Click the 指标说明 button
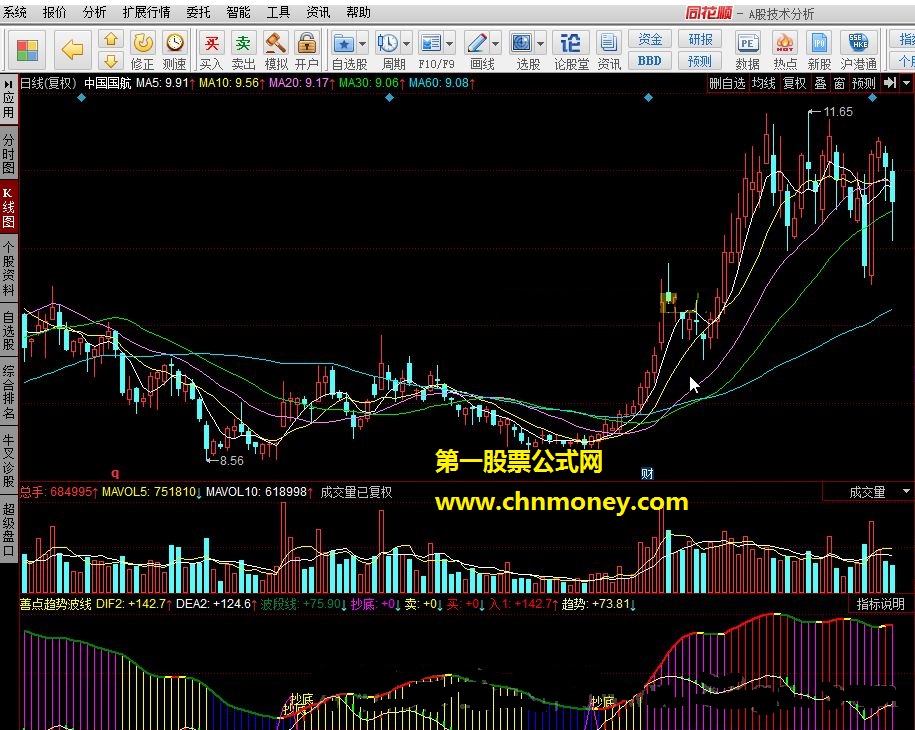The width and height of the screenshot is (915, 730). coord(880,605)
